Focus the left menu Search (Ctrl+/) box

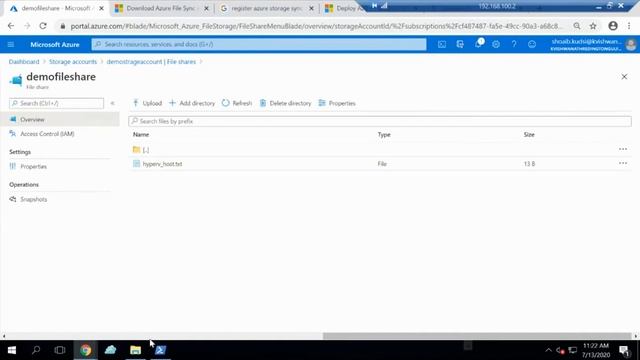[x=56, y=103]
